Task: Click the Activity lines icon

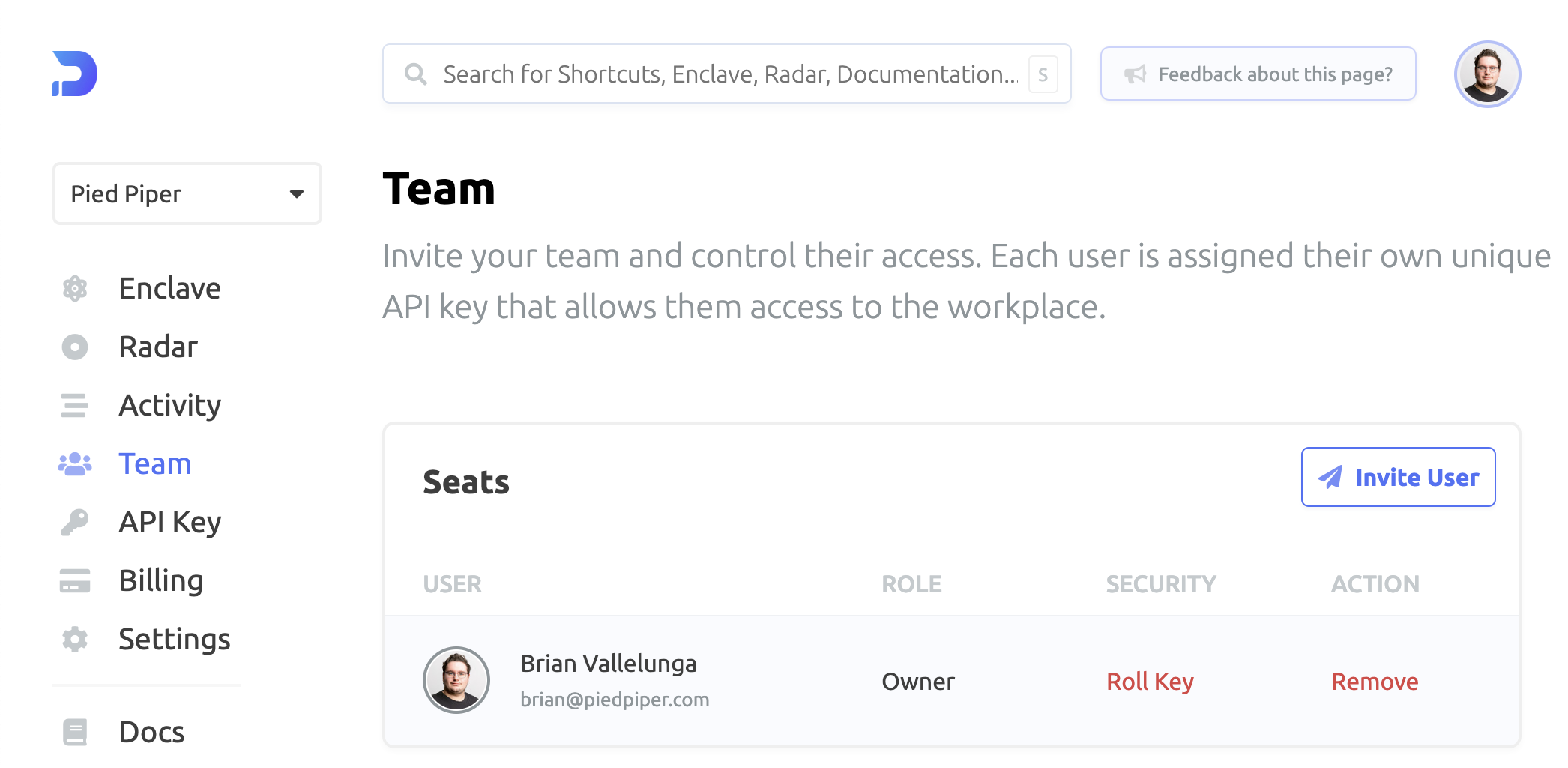Action: 75,405
